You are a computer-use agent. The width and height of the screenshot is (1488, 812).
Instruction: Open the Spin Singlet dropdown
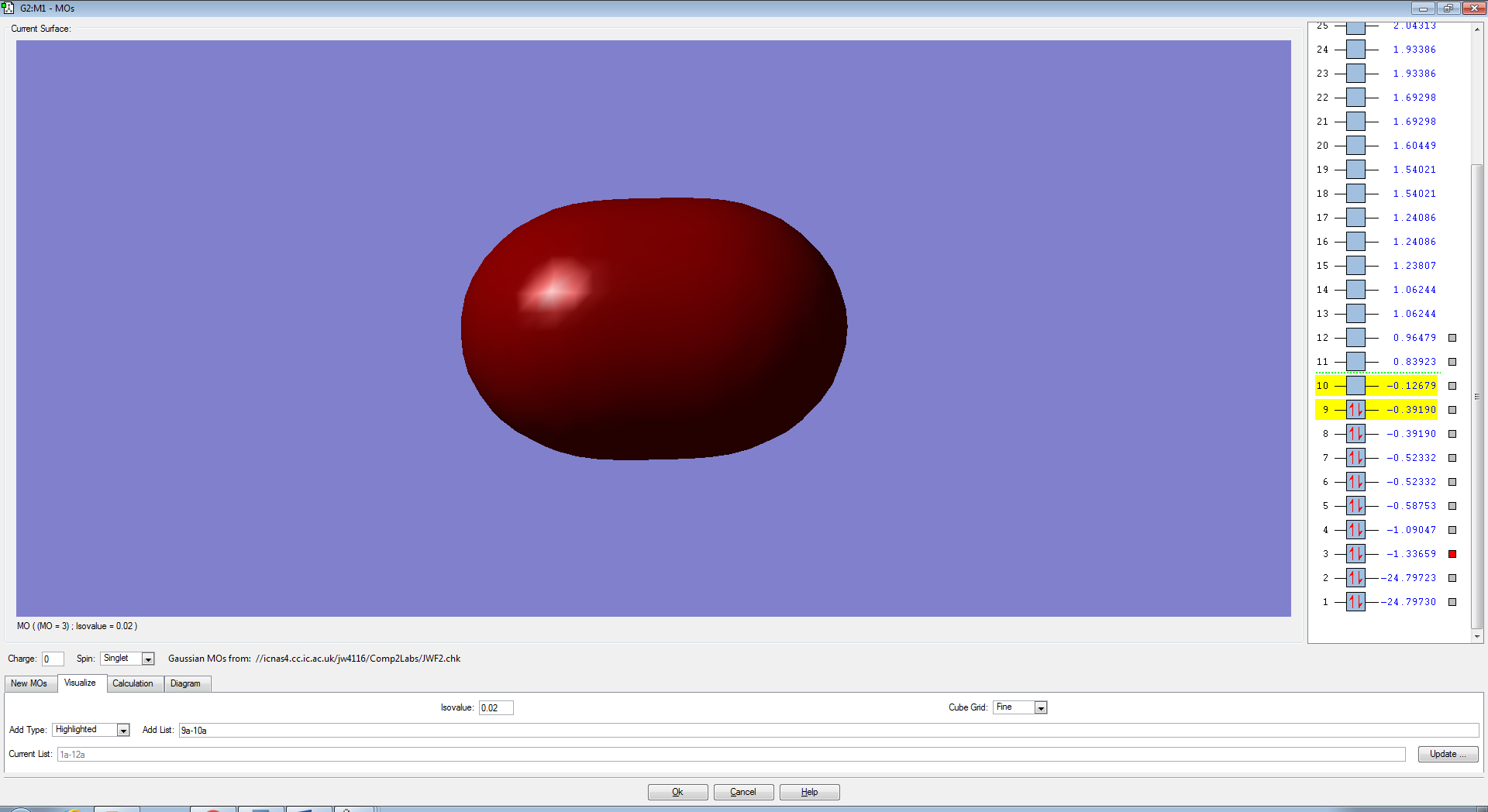tap(148, 659)
